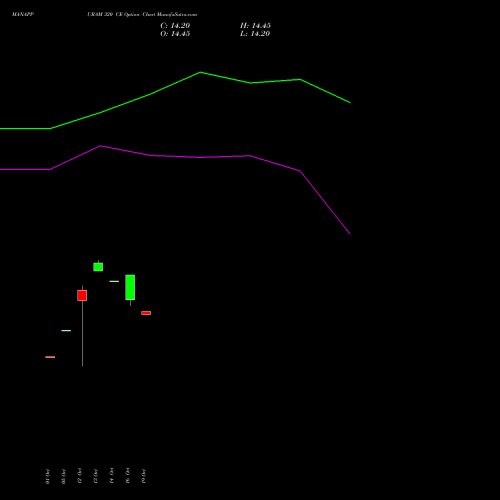Click the 14 Oct date label
The width and height of the screenshot is (500, 500).
pyautogui.click(x=111, y=475)
